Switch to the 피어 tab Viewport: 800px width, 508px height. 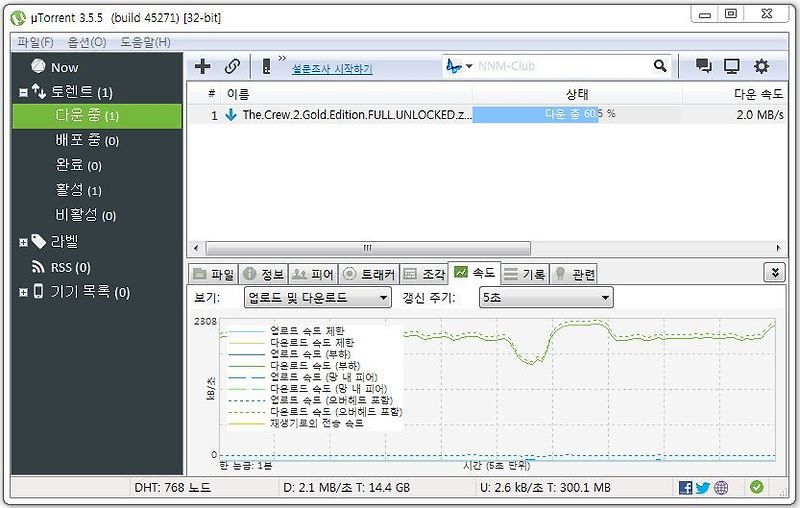pos(313,274)
